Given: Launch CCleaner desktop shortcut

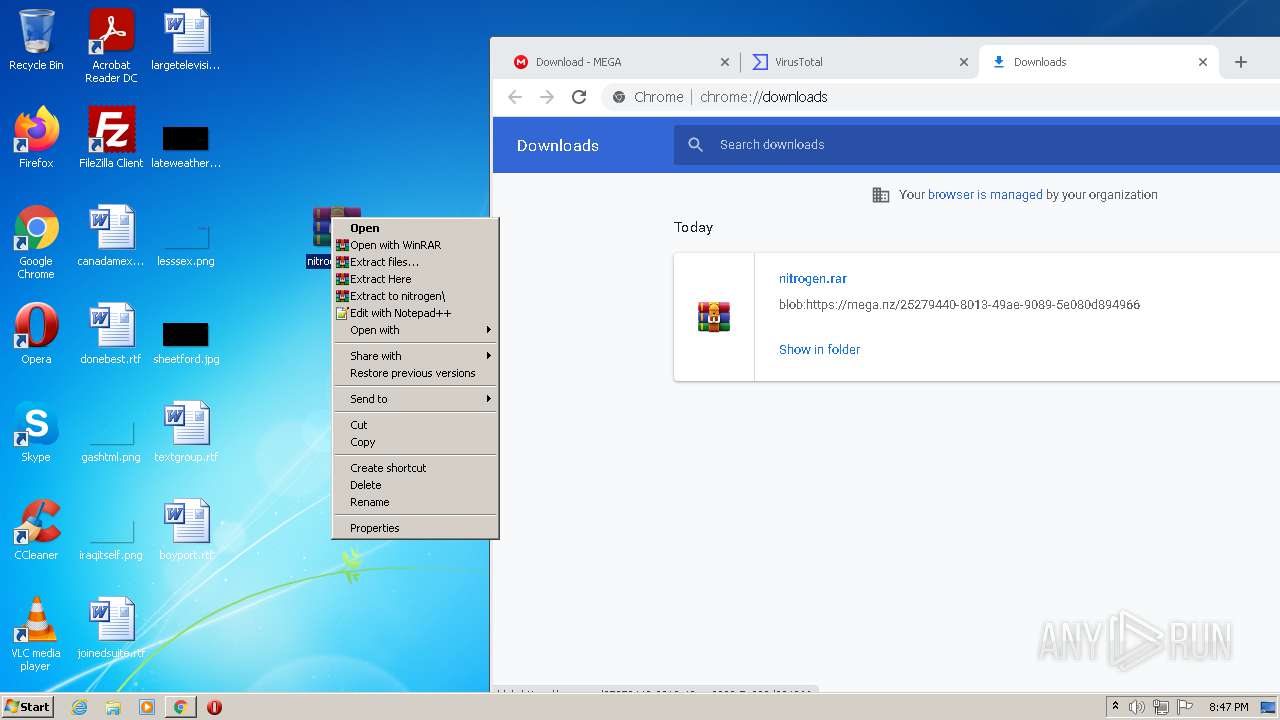Looking at the screenshot, I should pyautogui.click(x=36, y=530).
